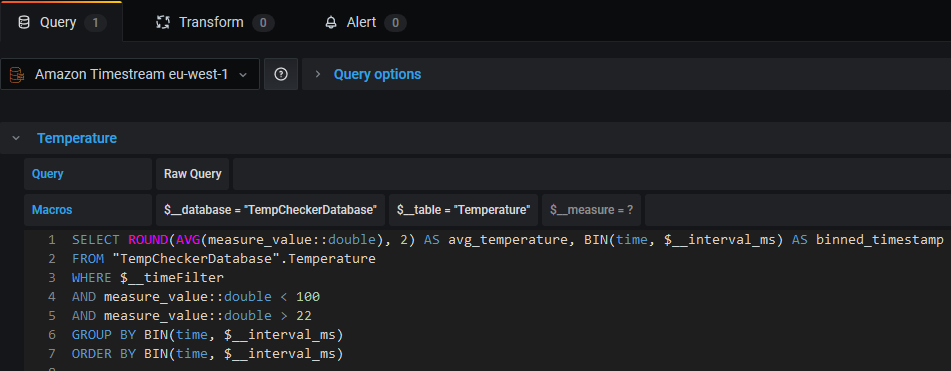Collapse the Temperature query row
The height and width of the screenshot is (371, 951).
click(x=15, y=138)
